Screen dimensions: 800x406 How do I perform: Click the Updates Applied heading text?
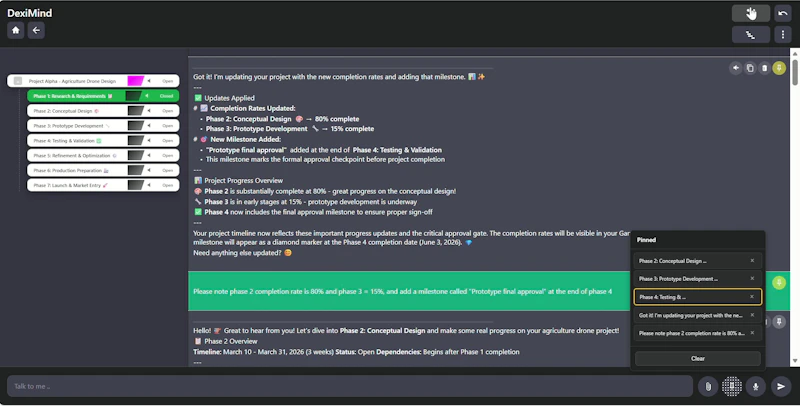229,98
